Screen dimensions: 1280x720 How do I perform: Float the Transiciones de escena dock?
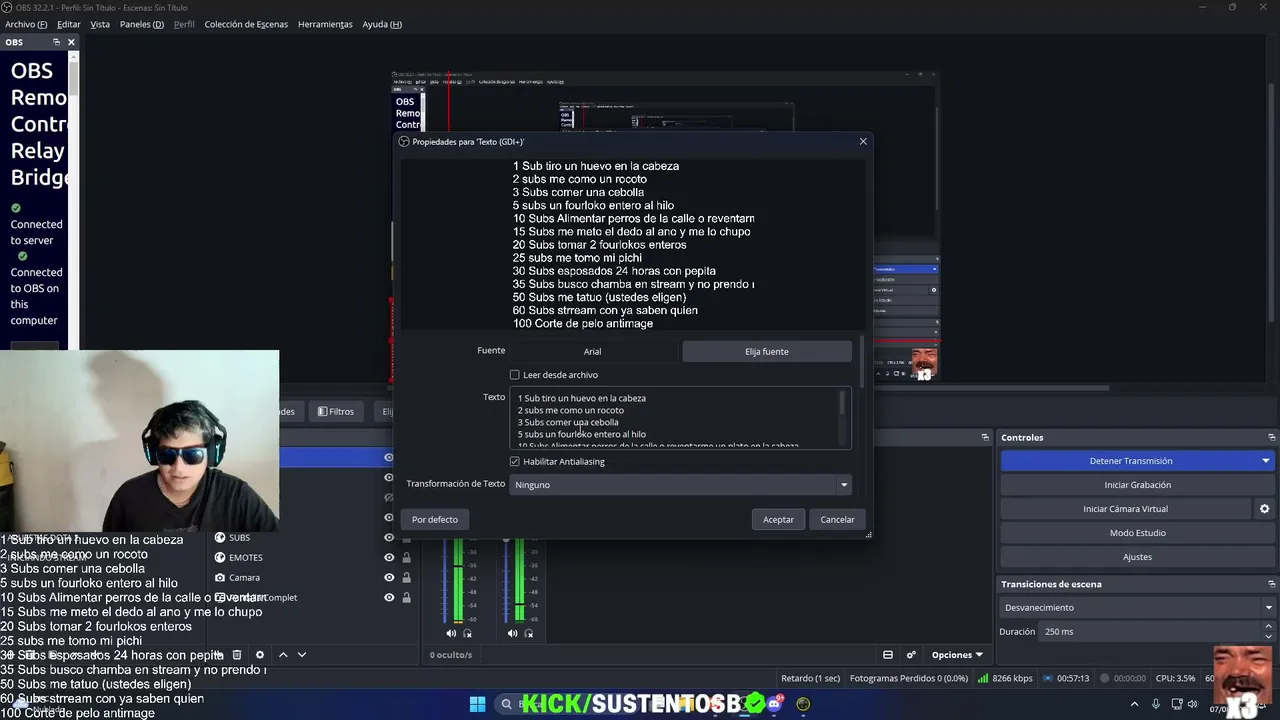[1272, 584]
